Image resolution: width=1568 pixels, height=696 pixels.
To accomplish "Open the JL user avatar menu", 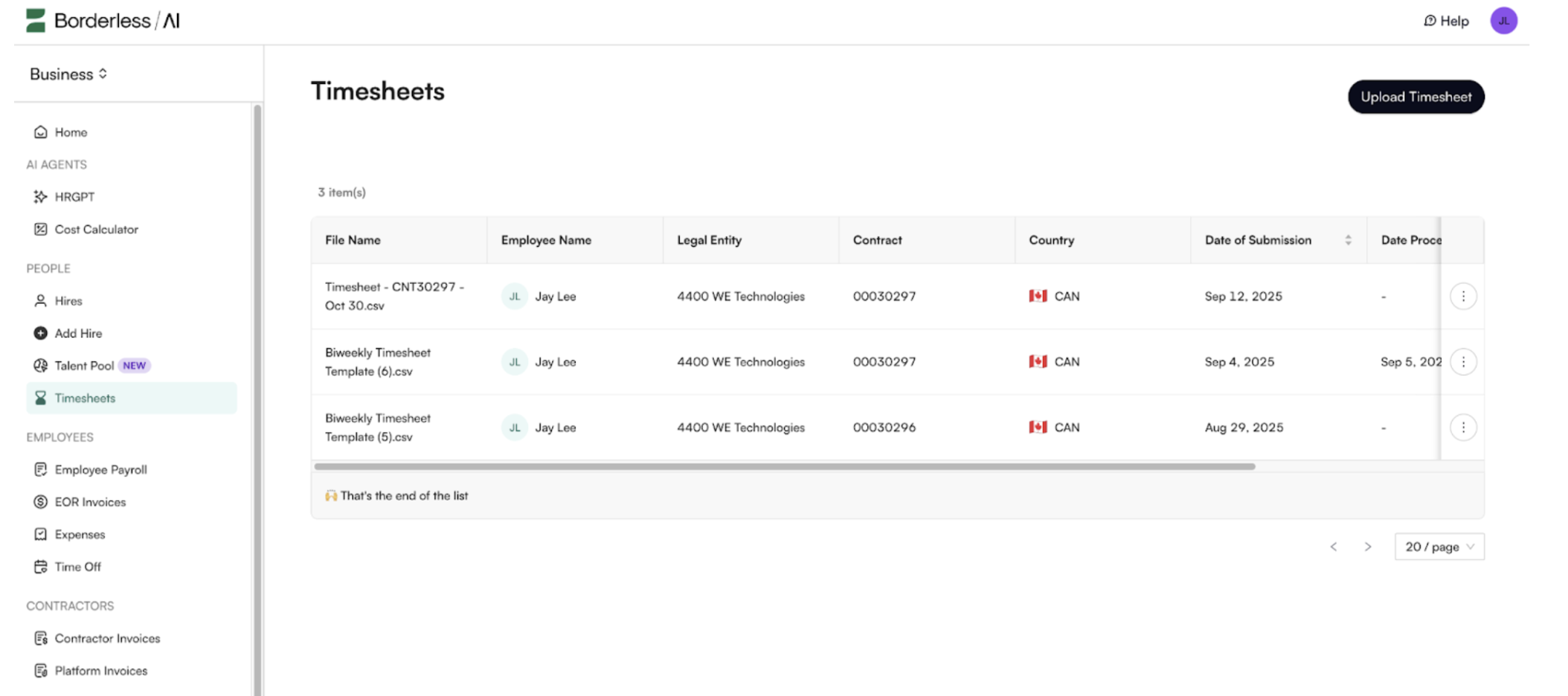I will tap(1503, 21).
